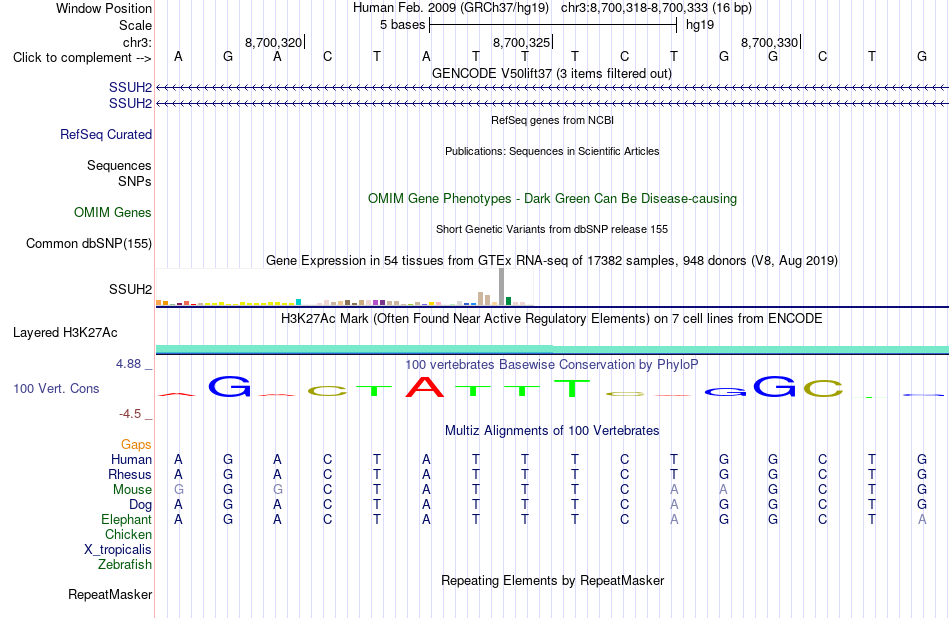Click the '5 bases' scale label
The width and height of the screenshot is (950, 618).
click(402, 25)
